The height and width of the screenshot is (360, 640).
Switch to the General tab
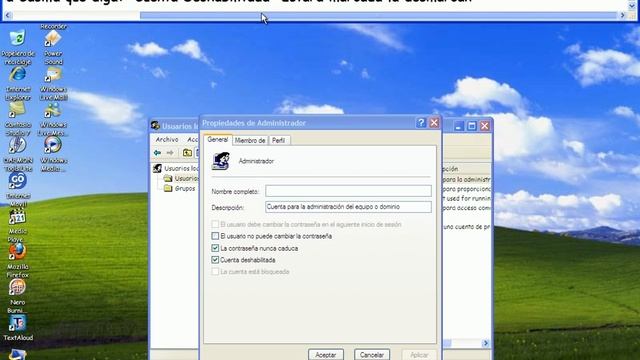[218, 140]
